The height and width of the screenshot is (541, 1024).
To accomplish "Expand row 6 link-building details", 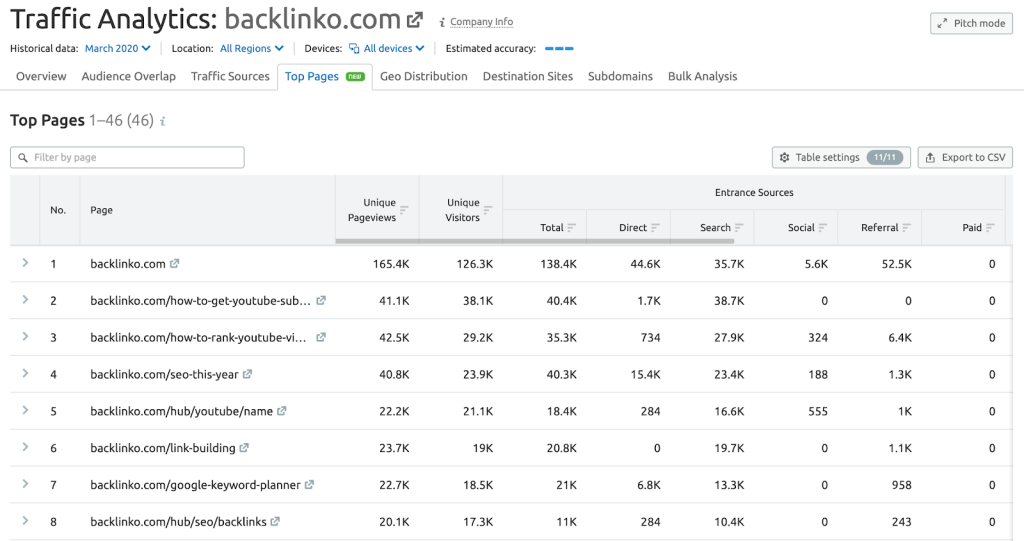I will click(x=25, y=447).
